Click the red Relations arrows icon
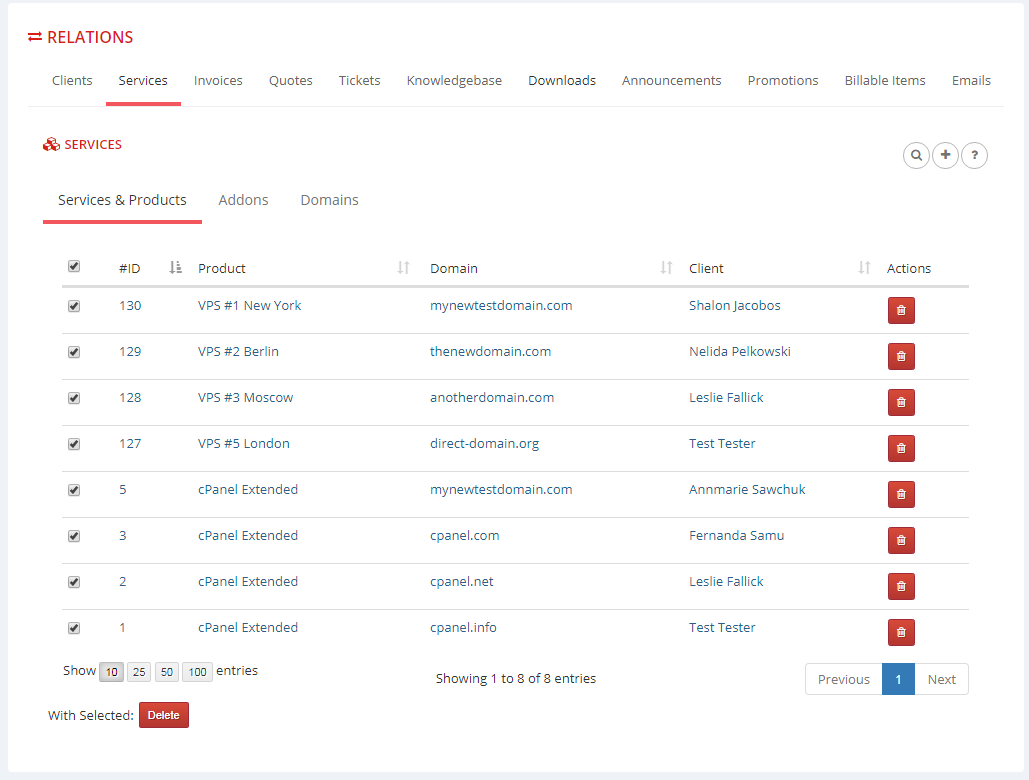The height and width of the screenshot is (780, 1029). 35,36
